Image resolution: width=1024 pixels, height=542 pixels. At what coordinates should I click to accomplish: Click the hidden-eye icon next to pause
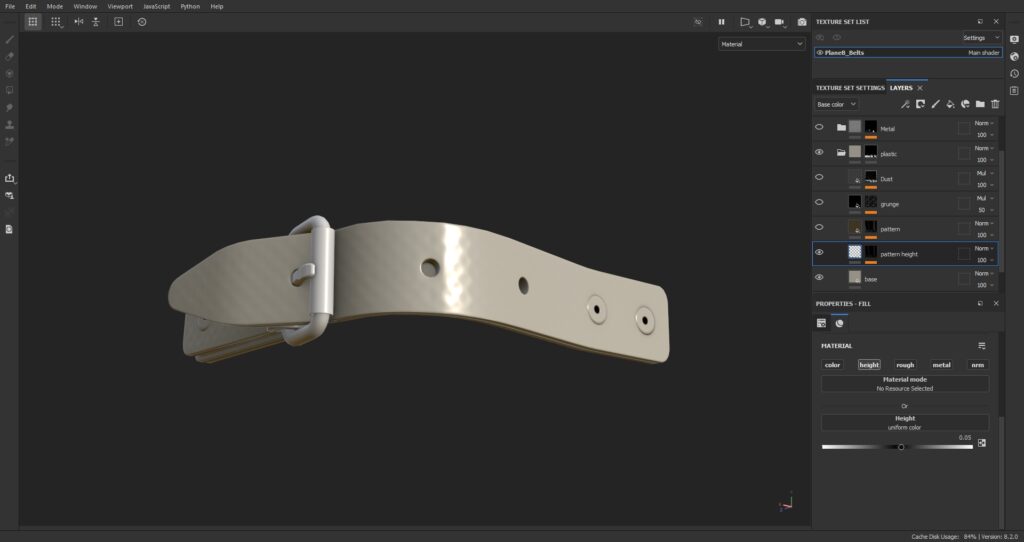click(698, 22)
